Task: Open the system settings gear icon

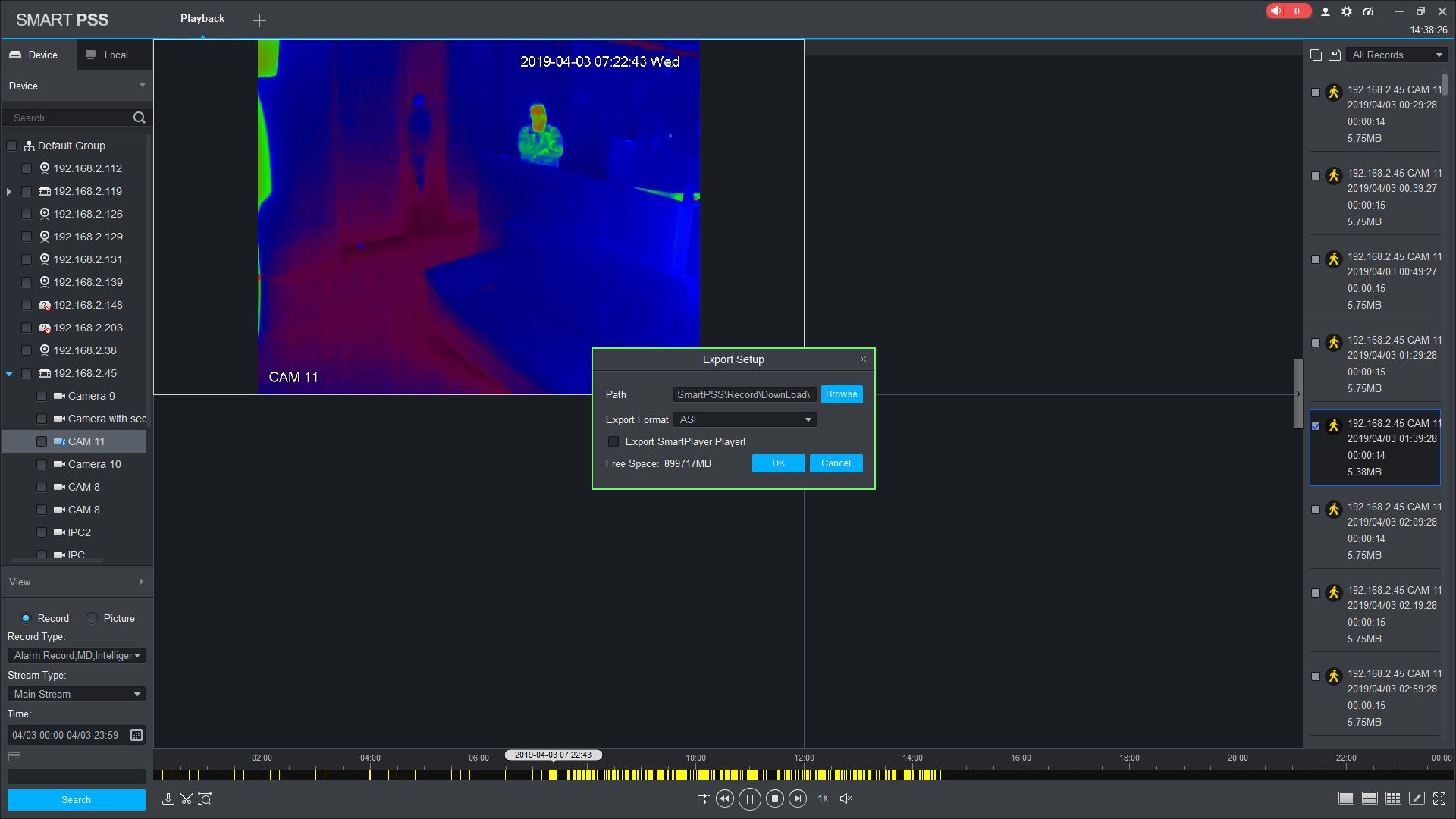Action: click(x=1347, y=11)
